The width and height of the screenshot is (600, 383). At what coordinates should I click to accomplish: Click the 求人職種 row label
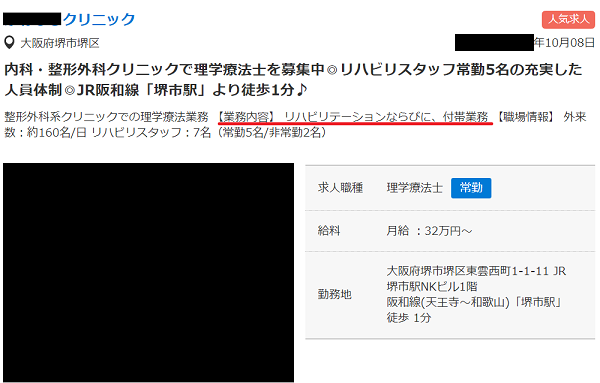pos(340,187)
